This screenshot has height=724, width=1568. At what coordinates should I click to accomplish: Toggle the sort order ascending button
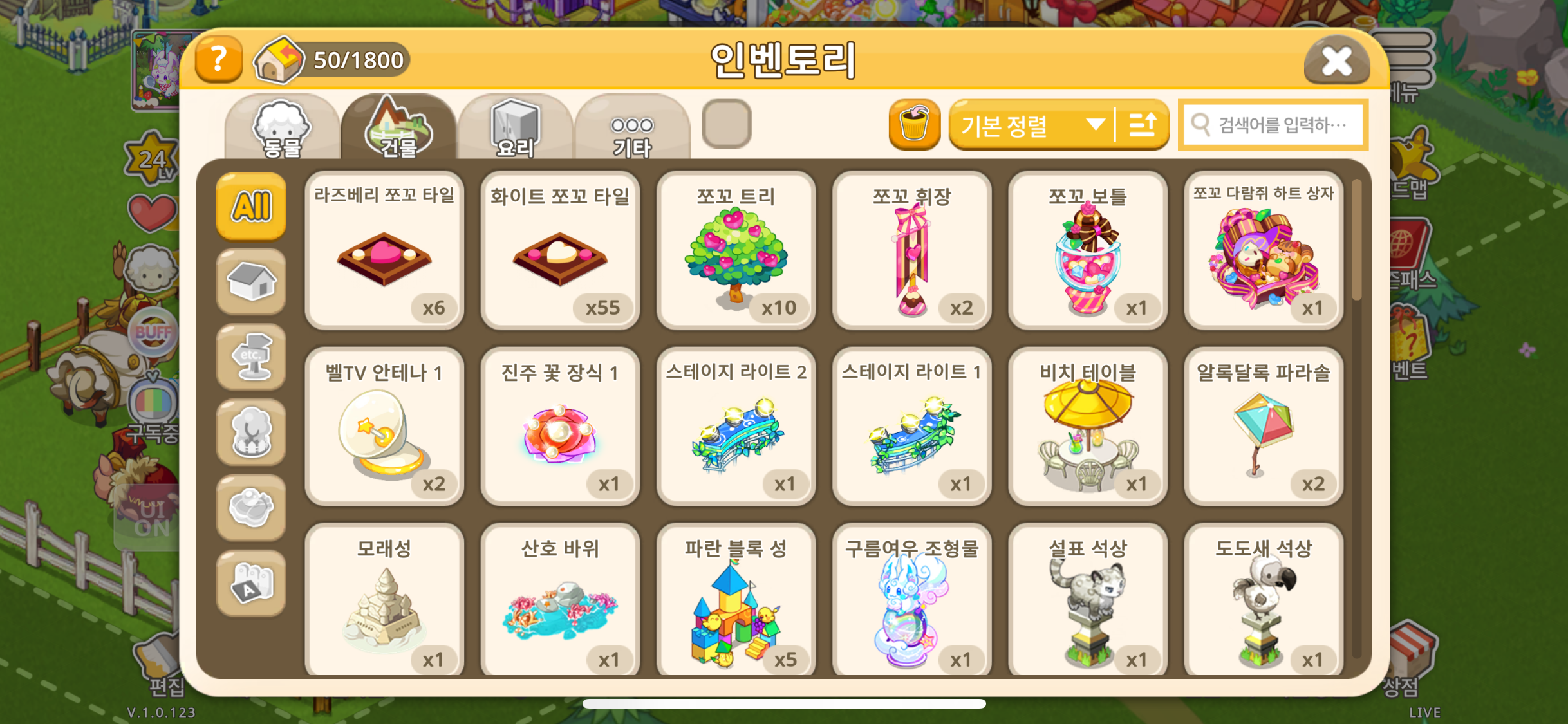(1143, 125)
